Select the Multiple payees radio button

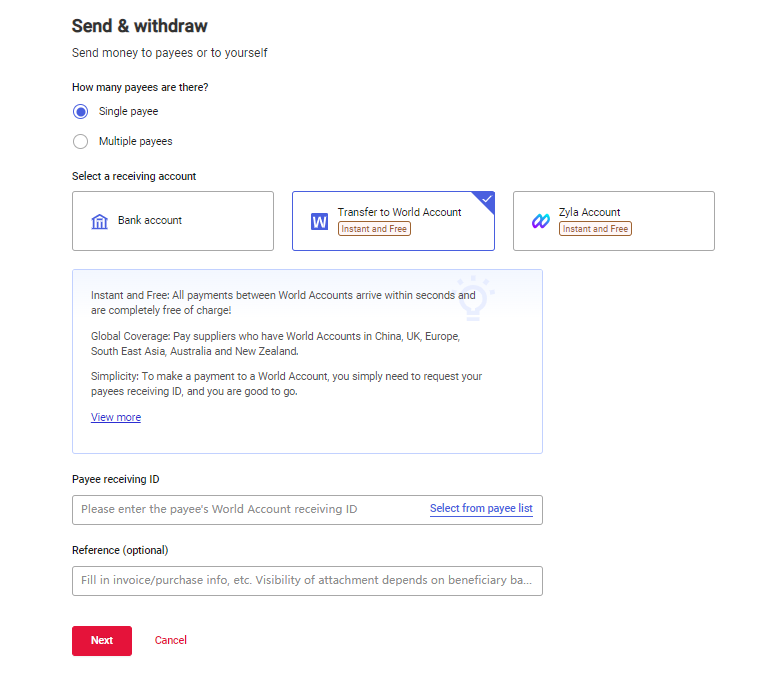[x=81, y=141]
